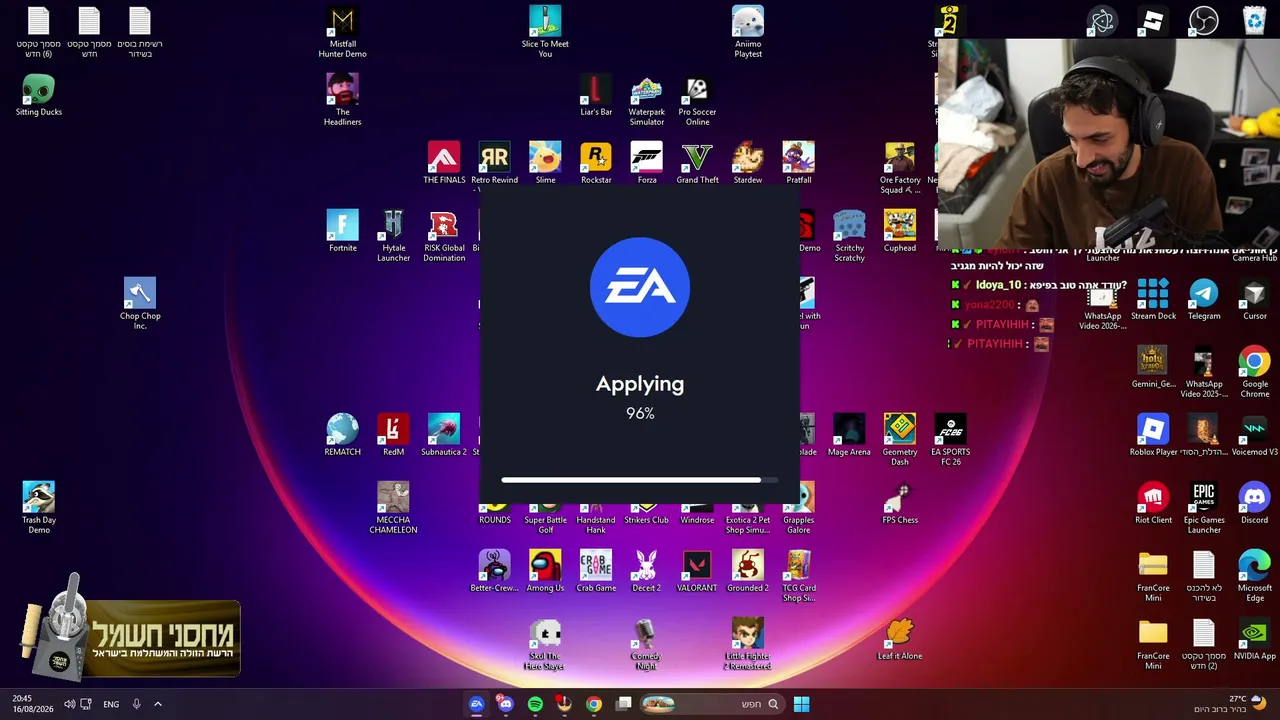The width and height of the screenshot is (1280, 720).
Task: Select the Comedy Night icon
Action: point(646,644)
